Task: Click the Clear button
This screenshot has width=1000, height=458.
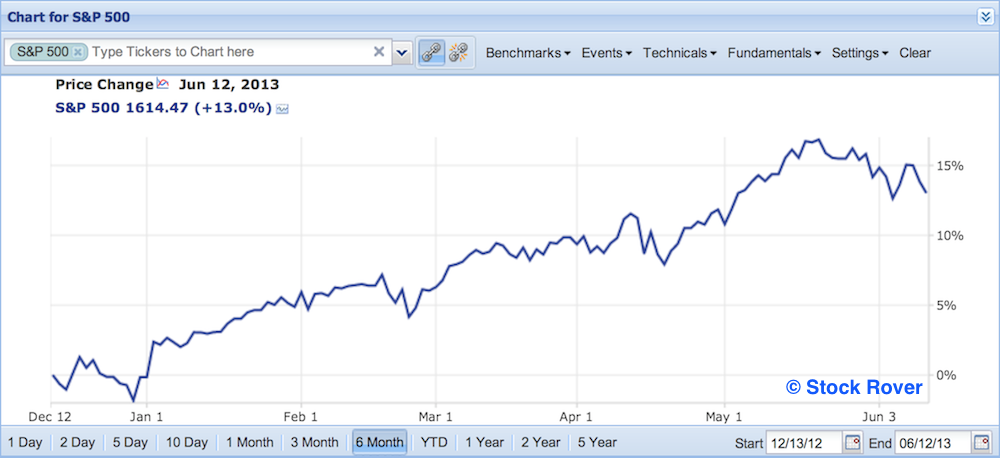Action: pyautogui.click(x=915, y=53)
